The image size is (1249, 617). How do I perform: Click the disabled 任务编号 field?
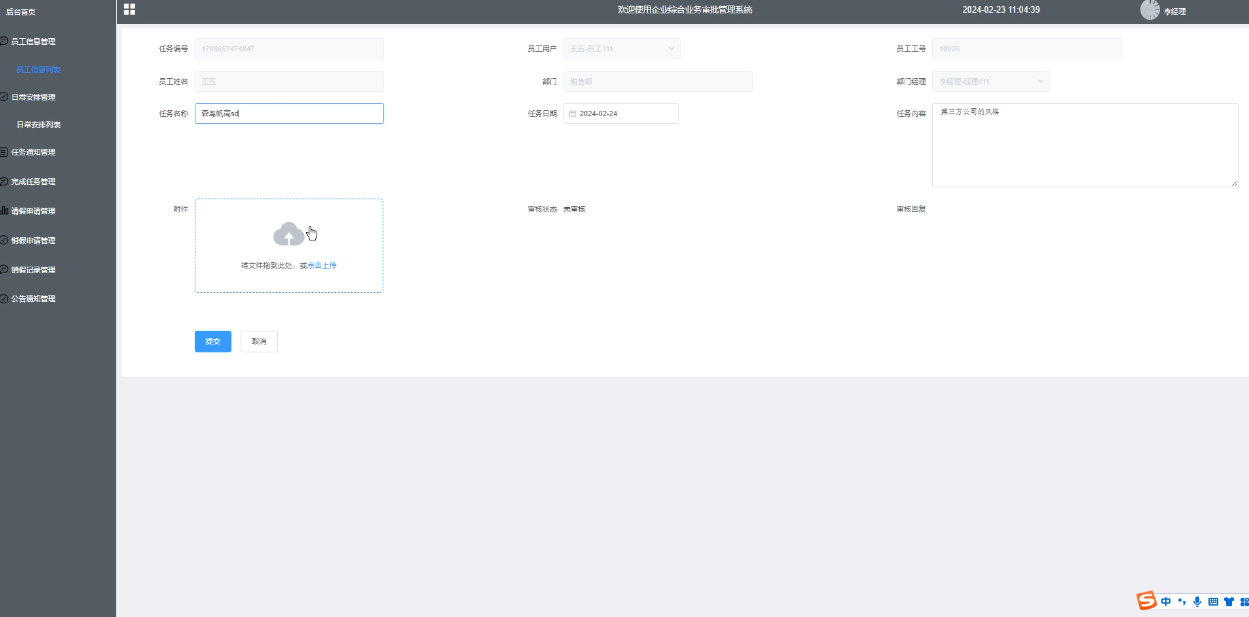pos(289,48)
